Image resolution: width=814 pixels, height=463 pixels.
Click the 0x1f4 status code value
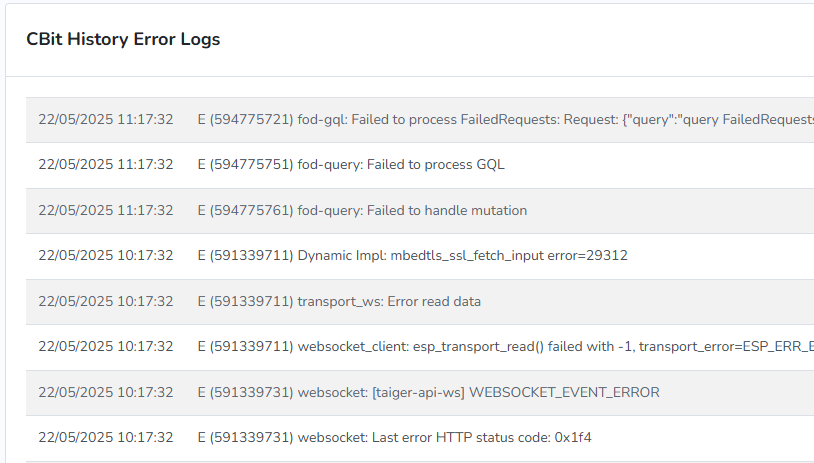pos(584,437)
